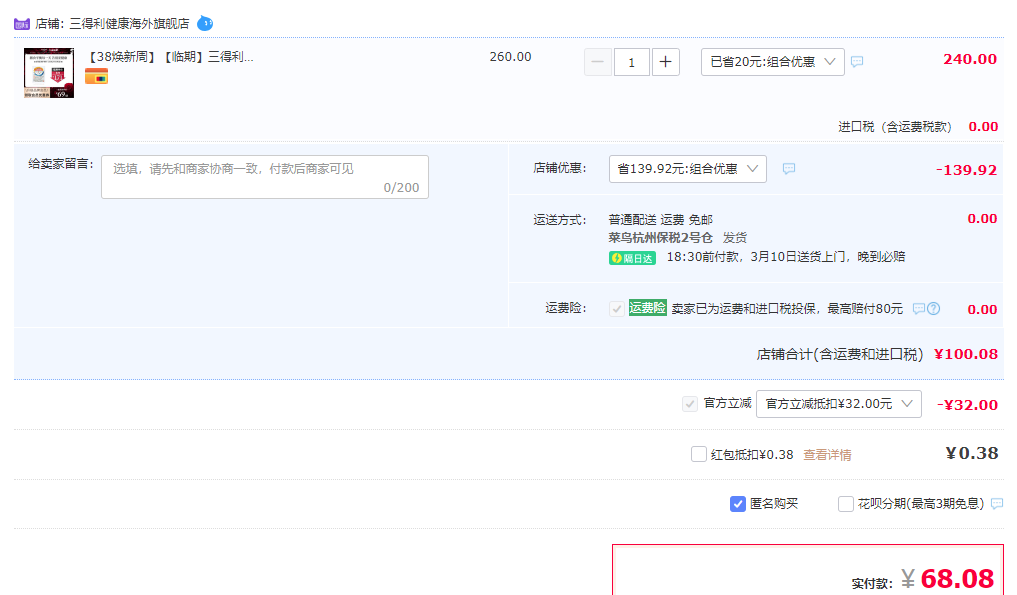Check the 红包抵扣¥0.38 checkbox
1017x595 pixels.
699,454
